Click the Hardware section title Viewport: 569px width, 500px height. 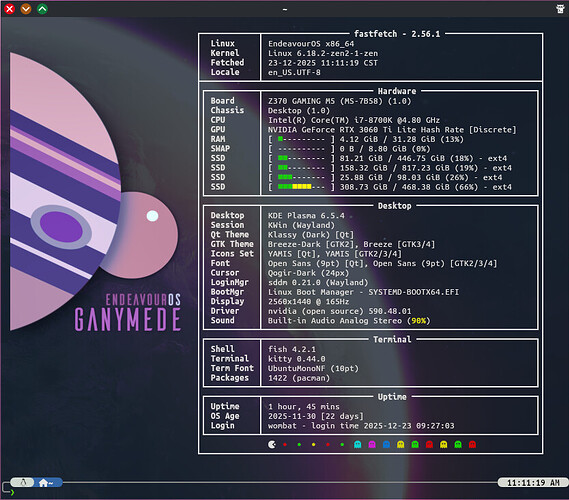tap(397, 91)
